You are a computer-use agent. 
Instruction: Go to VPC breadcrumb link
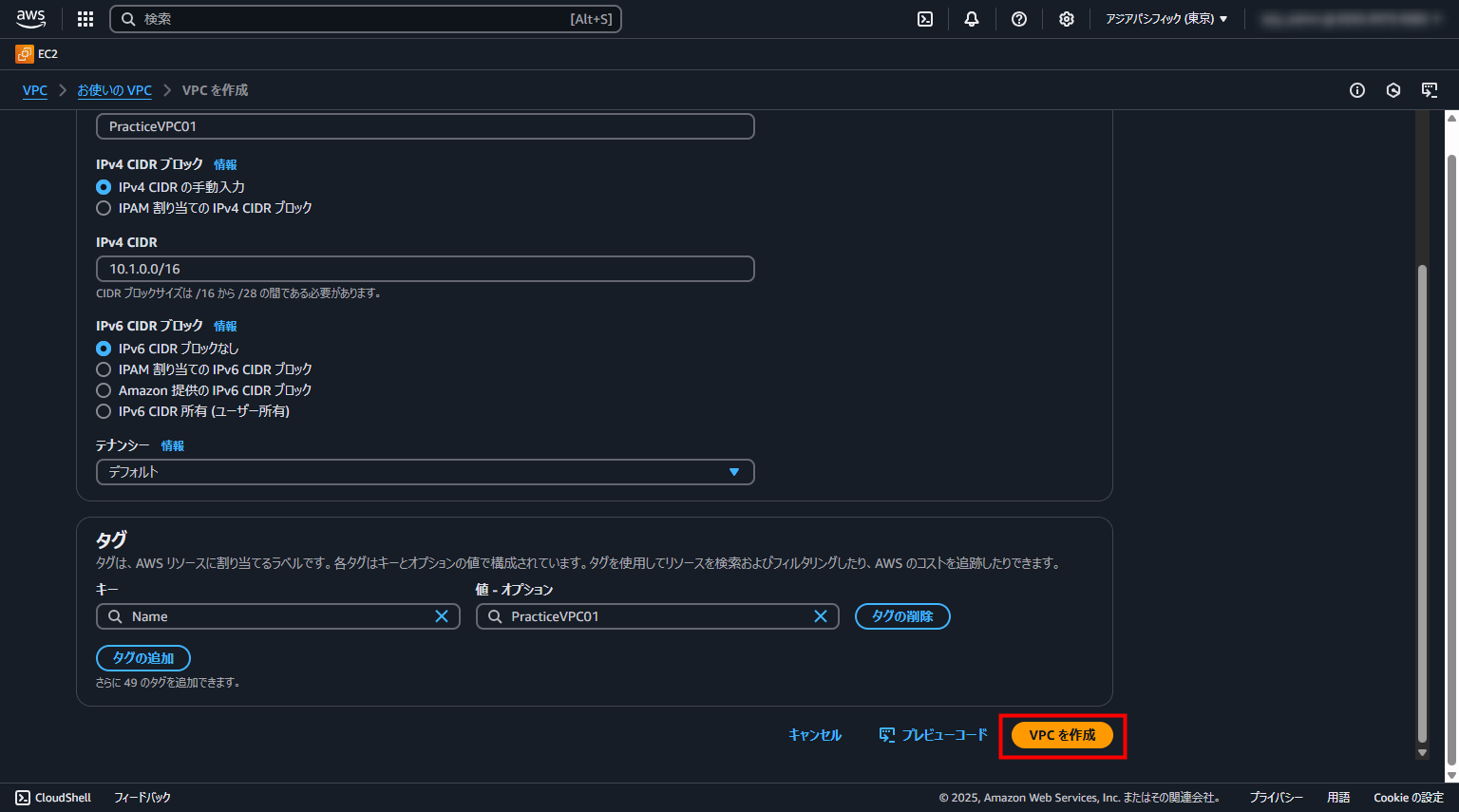click(35, 90)
